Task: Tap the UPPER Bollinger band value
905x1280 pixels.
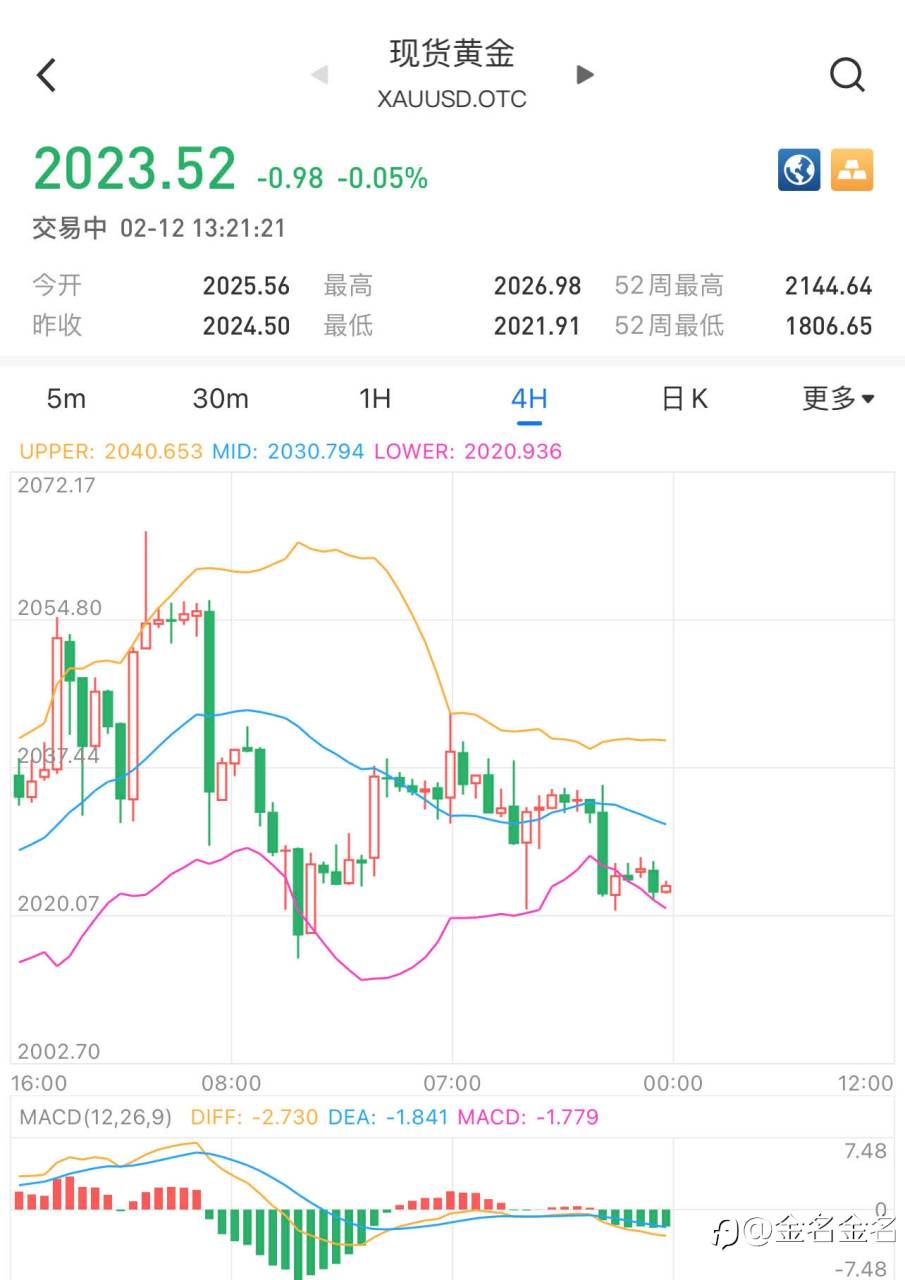Action: tap(111, 452)
